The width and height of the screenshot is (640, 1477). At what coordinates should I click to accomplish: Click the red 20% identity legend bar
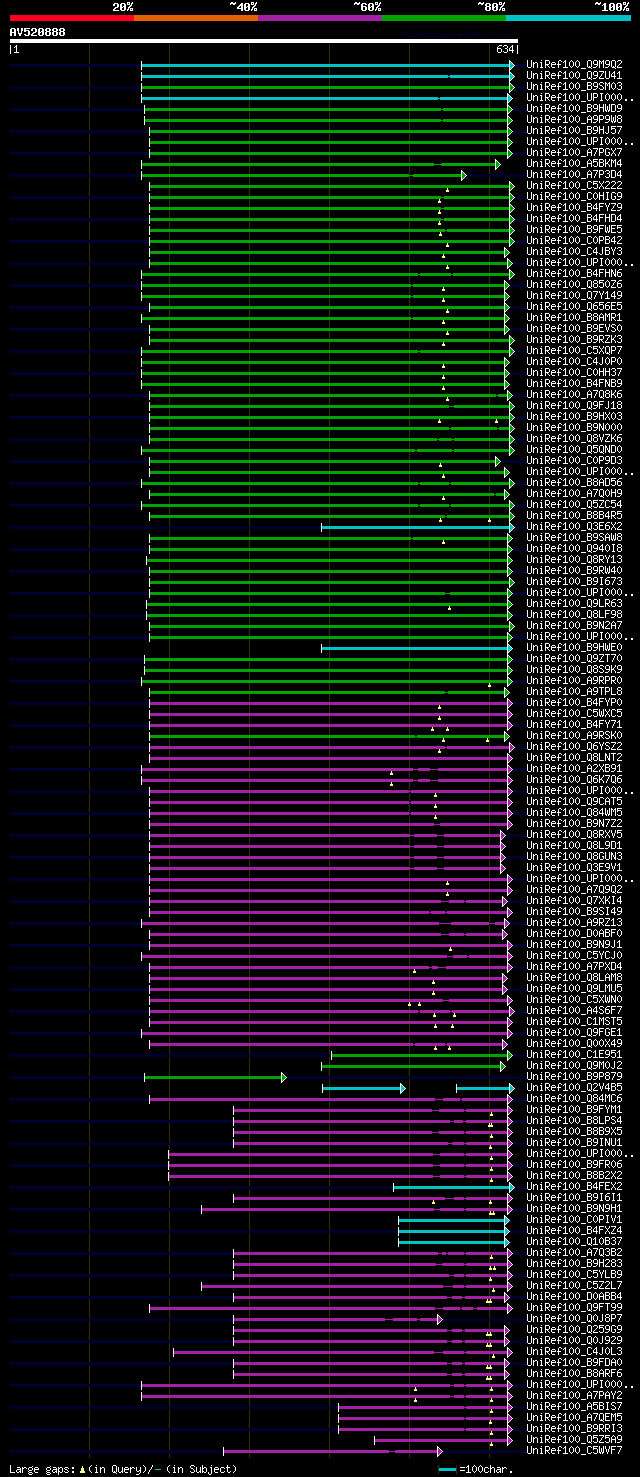(72, 17)
